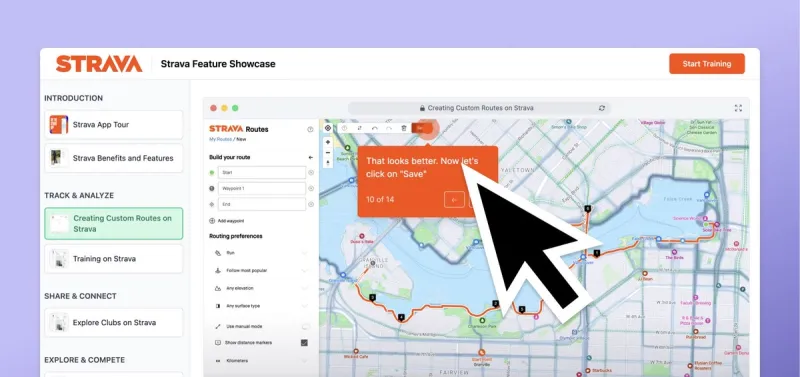Open the Strava App Tour lesson
800x377 pixels.
114,124
